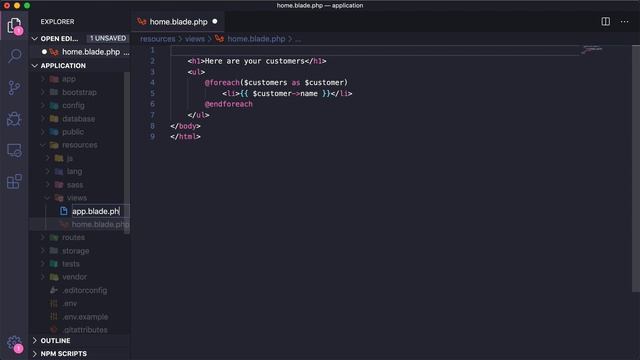640x360 pixels.
Task: Open the Remote Explorer icon
Action: 14,151
